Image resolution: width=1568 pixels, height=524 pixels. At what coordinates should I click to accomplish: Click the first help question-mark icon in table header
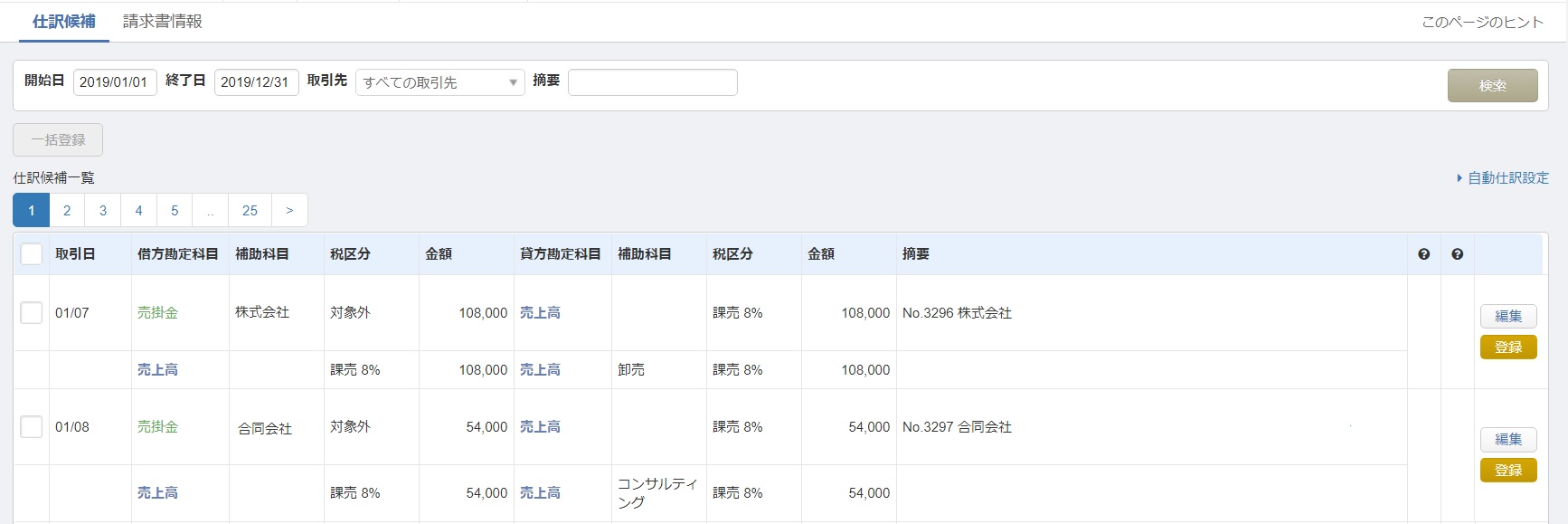1423,254
